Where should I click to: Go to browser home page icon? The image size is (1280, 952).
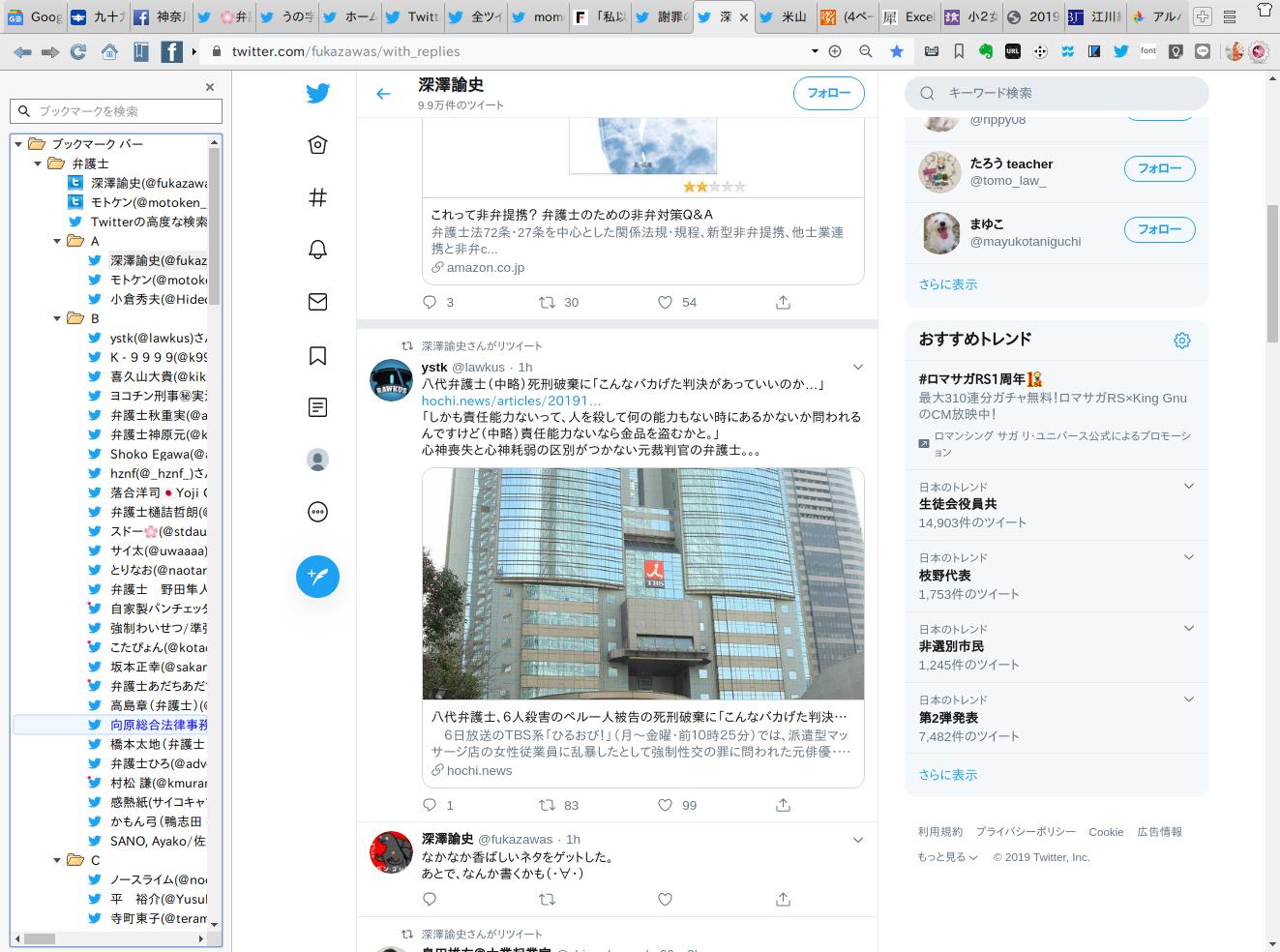109,51
